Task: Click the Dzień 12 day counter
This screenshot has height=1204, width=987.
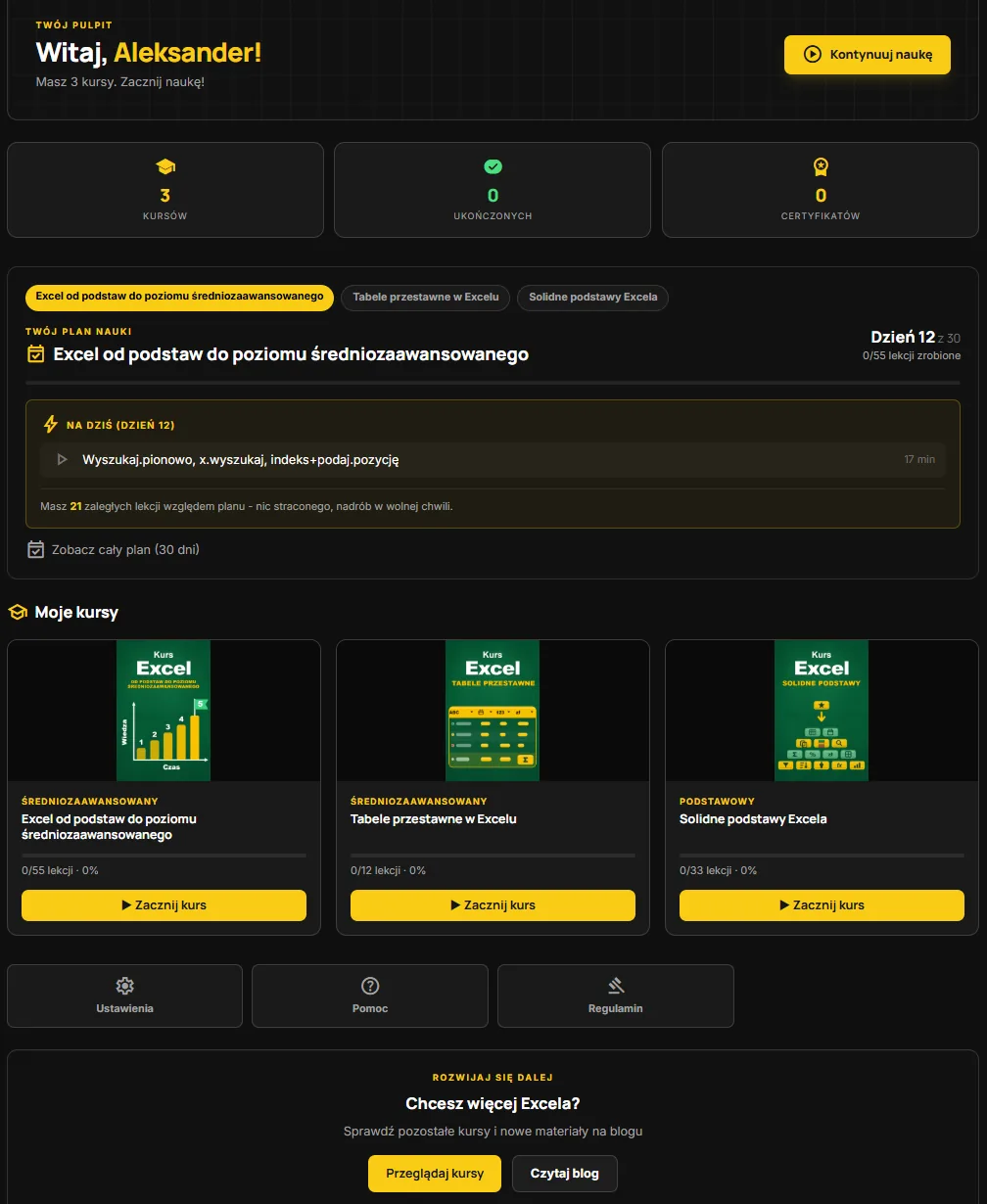Action: click(916, 338)
